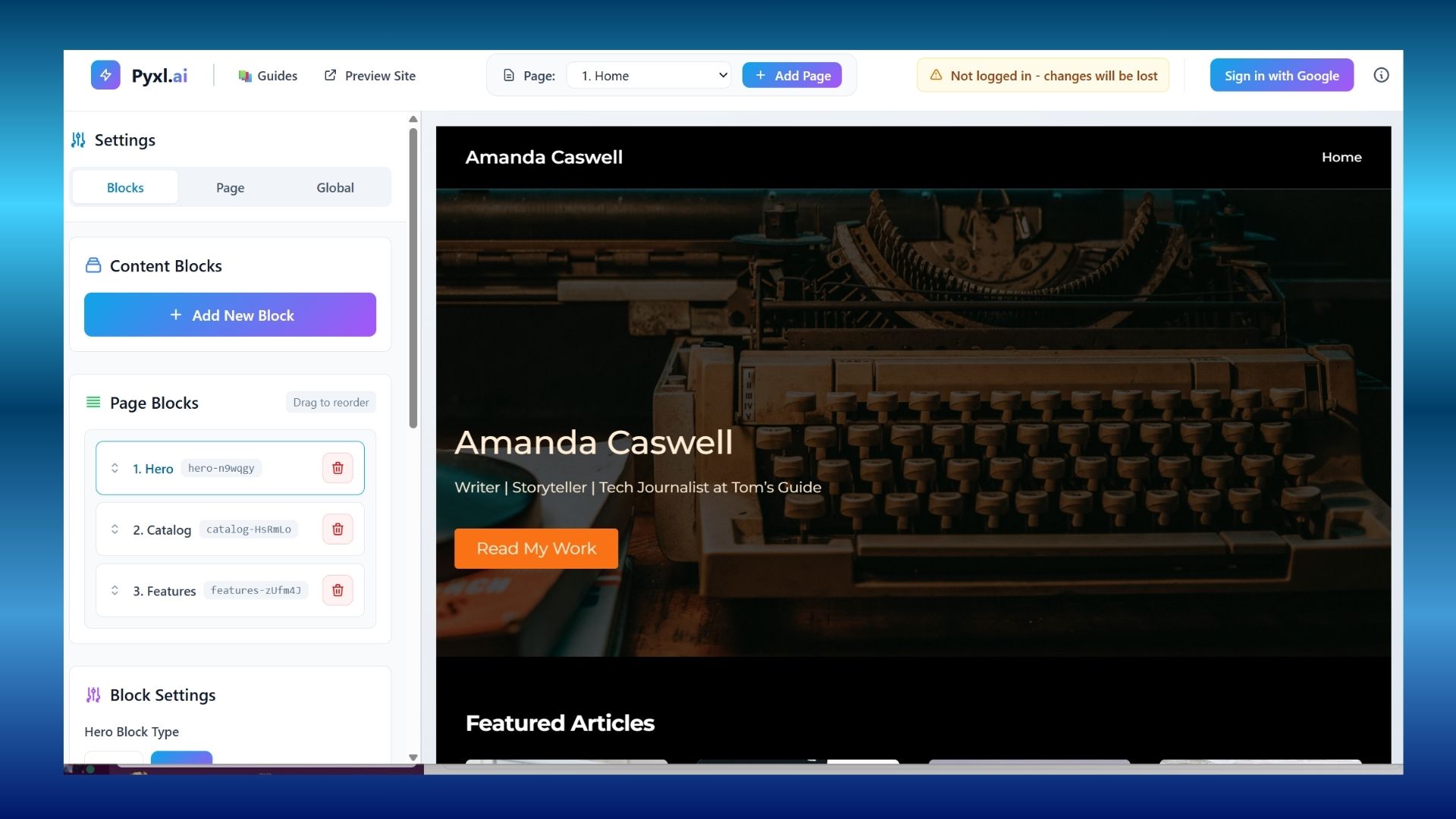The width and height of the screenshot is (1456, 819).
Task: Click Add New Block
Action: (230, 315)
